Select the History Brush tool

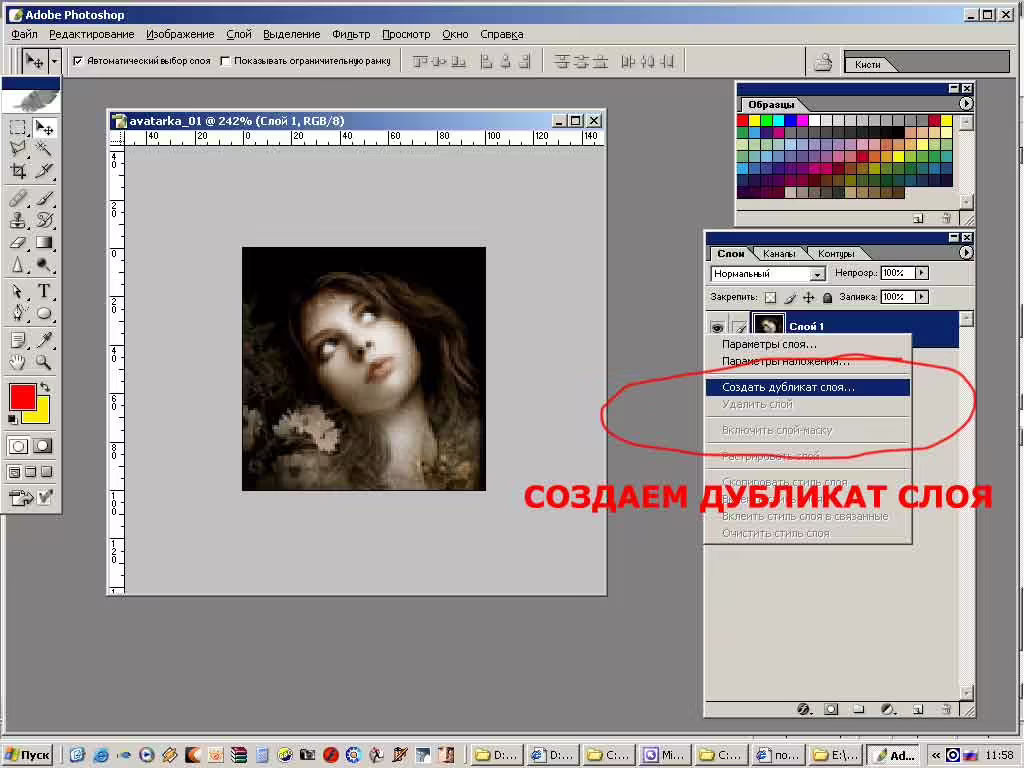click(44, 220)
